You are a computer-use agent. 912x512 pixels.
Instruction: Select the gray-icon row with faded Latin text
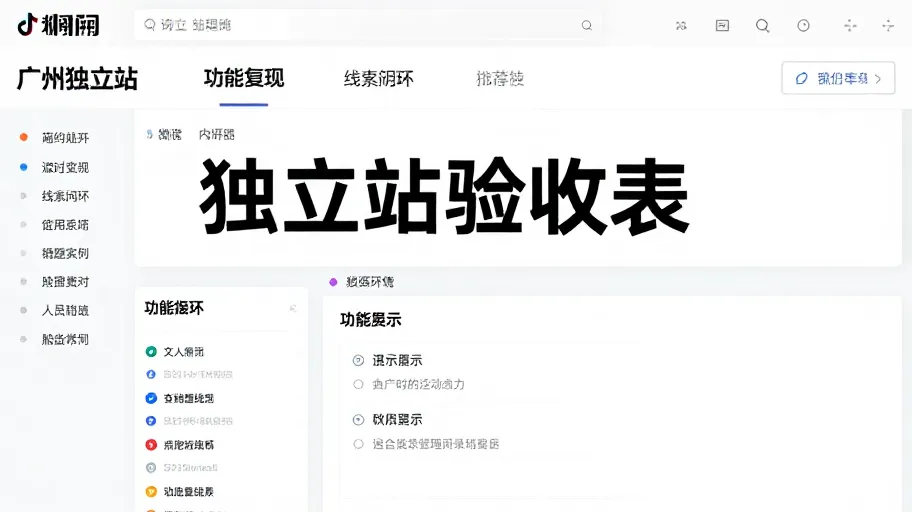tap(181, 467)
